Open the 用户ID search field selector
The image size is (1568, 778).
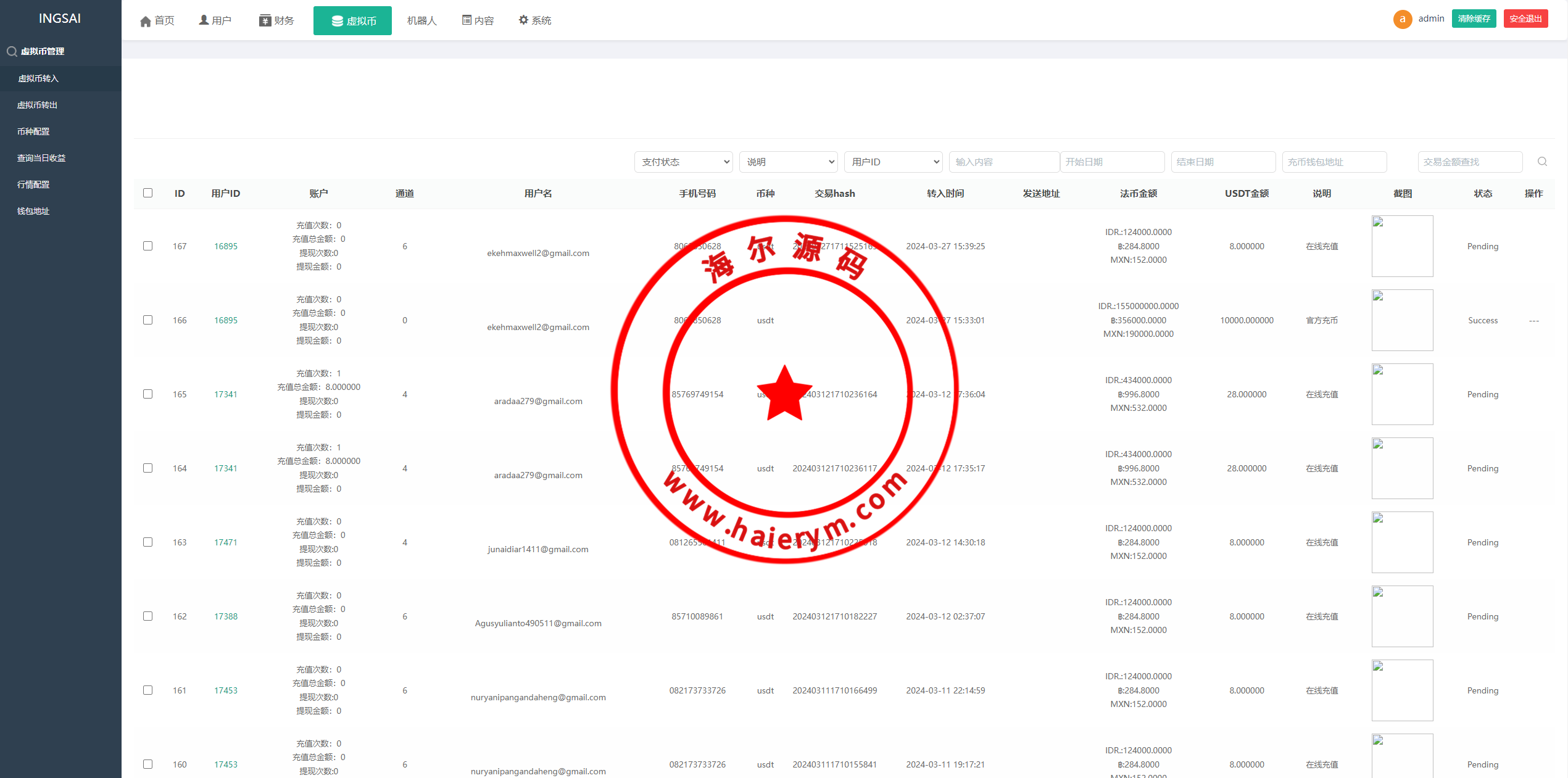click(893, 162)
